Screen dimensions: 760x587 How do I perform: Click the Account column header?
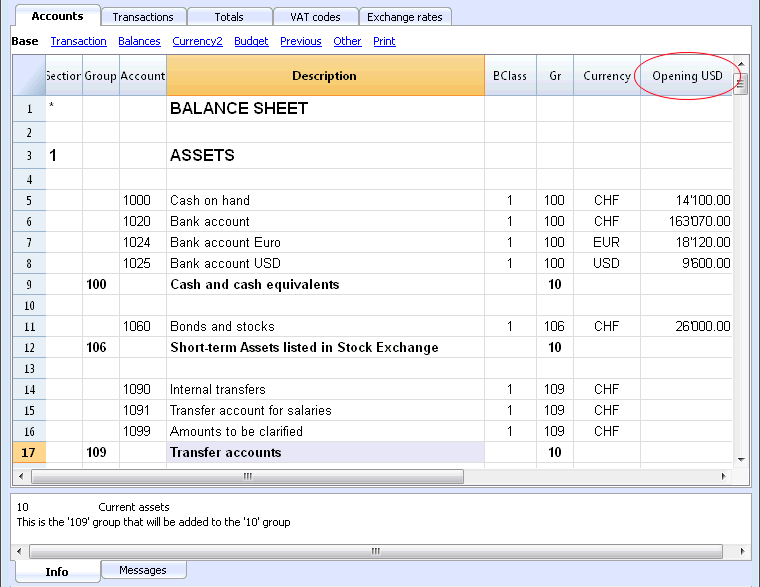point(143,76)
